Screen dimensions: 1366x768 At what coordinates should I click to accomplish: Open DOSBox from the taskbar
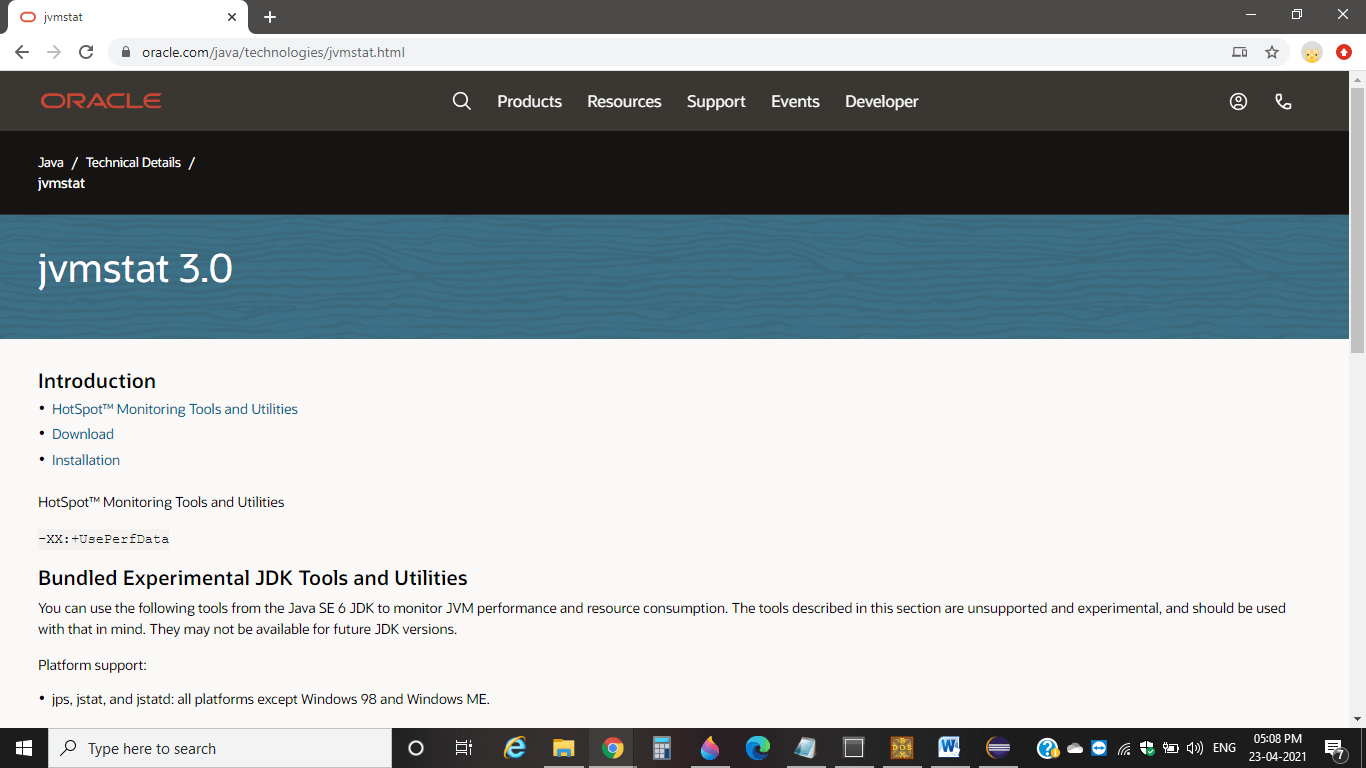pos(902,748)
